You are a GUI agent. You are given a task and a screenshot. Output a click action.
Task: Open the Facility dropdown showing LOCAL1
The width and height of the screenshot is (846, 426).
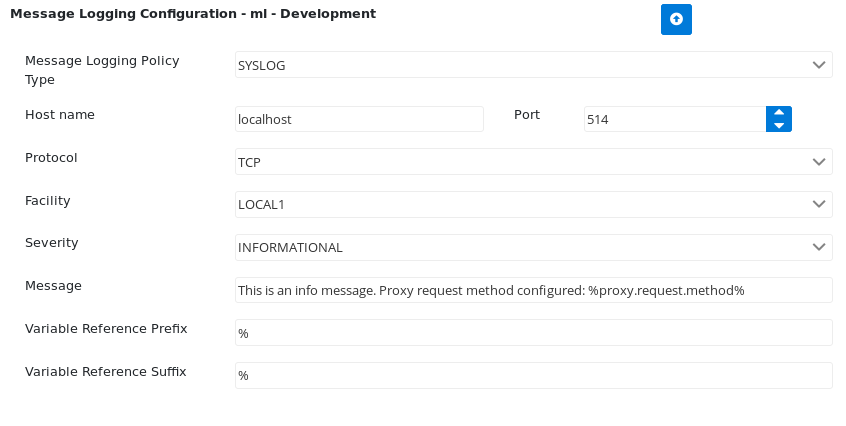tap(534, 204)
